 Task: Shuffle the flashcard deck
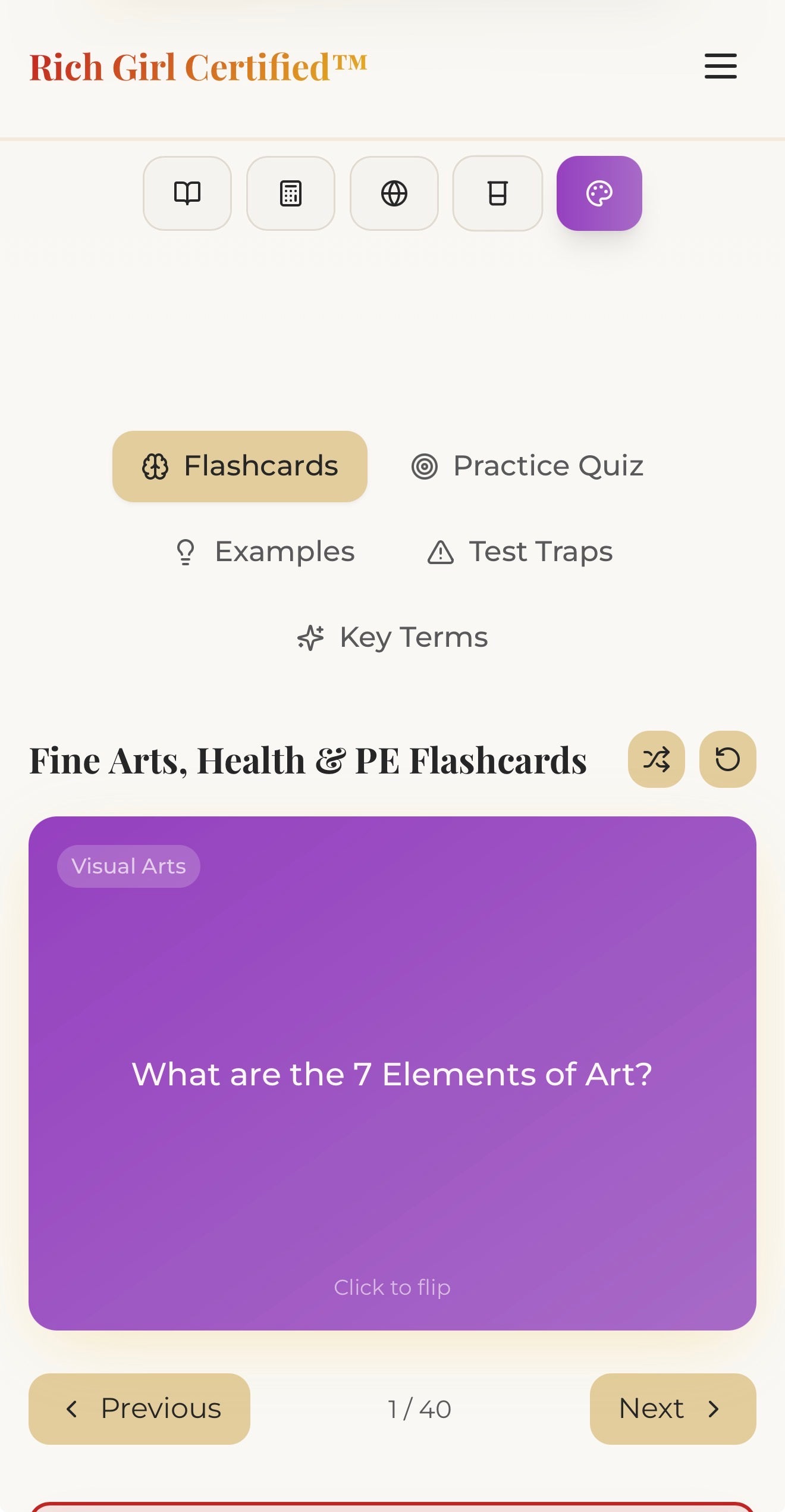click(x=655, y=759)
